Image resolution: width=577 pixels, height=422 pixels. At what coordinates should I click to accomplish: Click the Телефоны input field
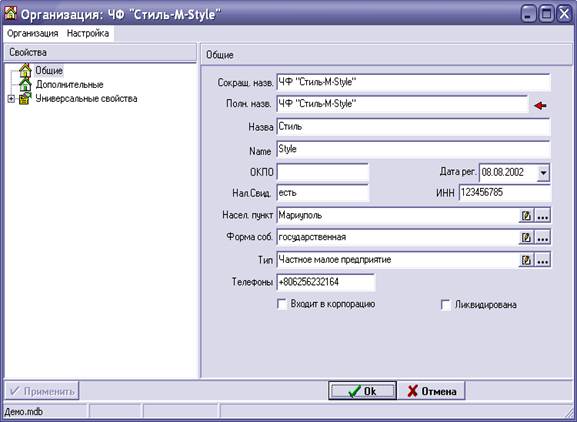click(x=326, y=283)
